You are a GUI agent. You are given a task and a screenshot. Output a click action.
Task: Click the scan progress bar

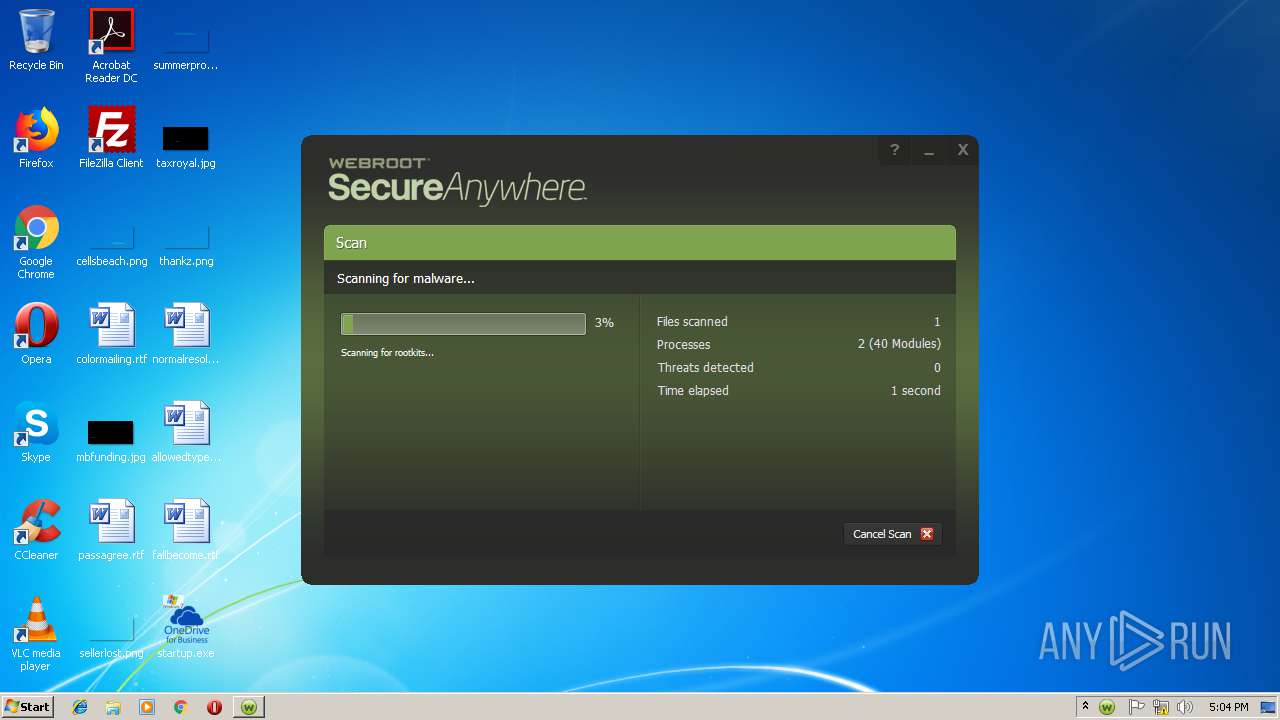pos(463,323)
